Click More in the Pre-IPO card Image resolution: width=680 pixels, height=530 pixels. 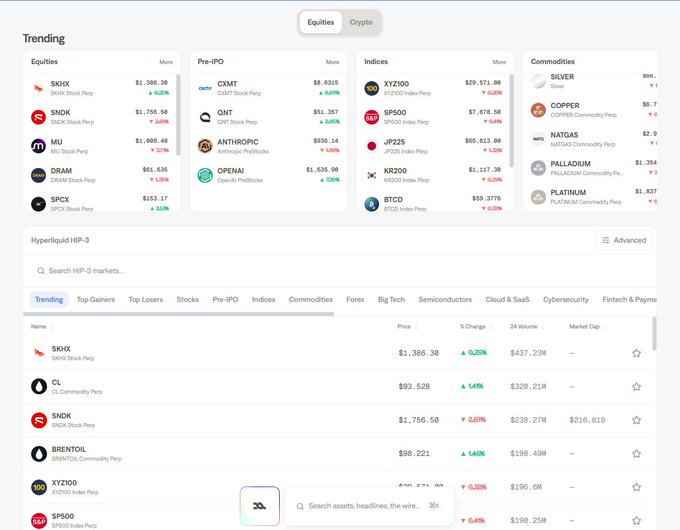click(333, 62)
